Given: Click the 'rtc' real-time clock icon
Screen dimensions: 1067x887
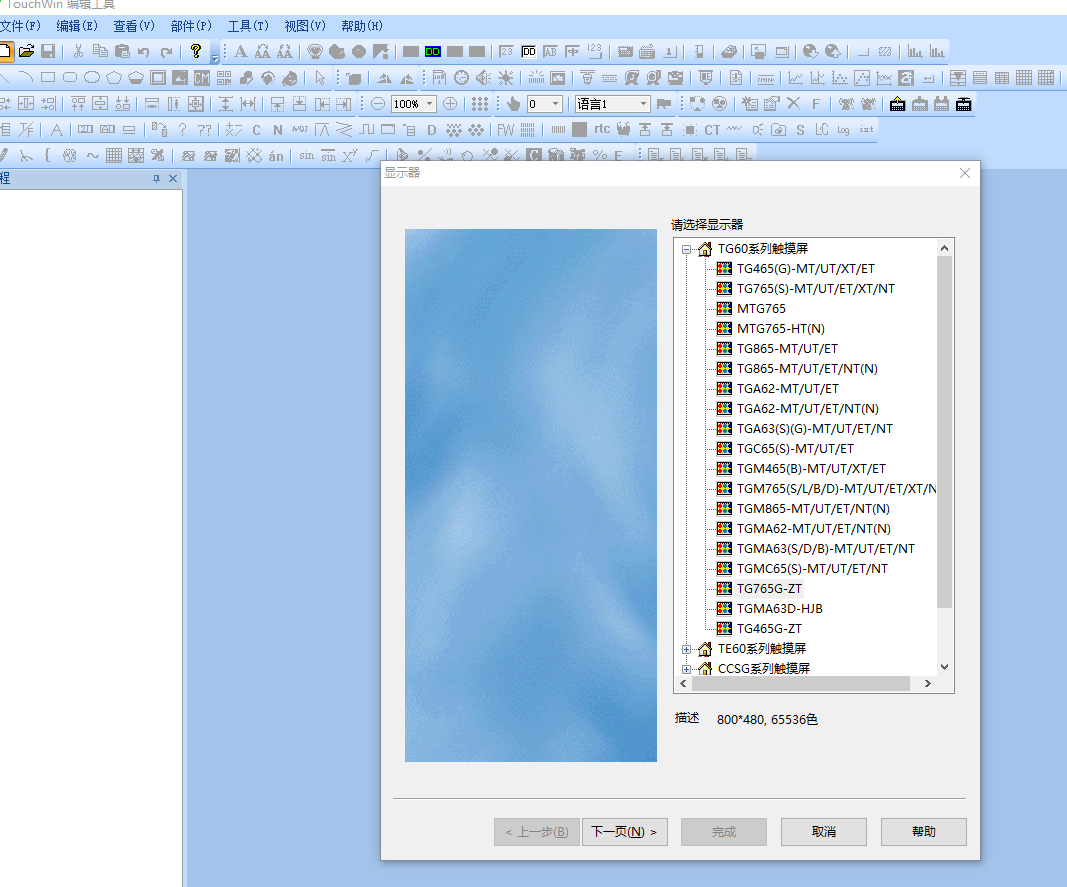Looking at the screenshot, I should pos(602,129).
